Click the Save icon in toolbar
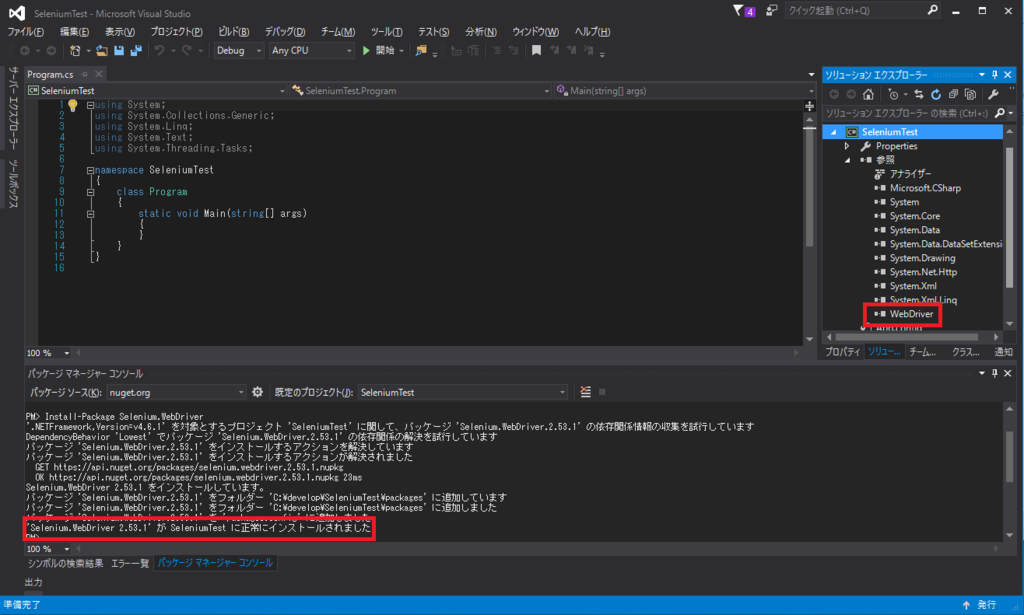The width and height of the screenshot is (1024, 615). [x=119, y=50]
